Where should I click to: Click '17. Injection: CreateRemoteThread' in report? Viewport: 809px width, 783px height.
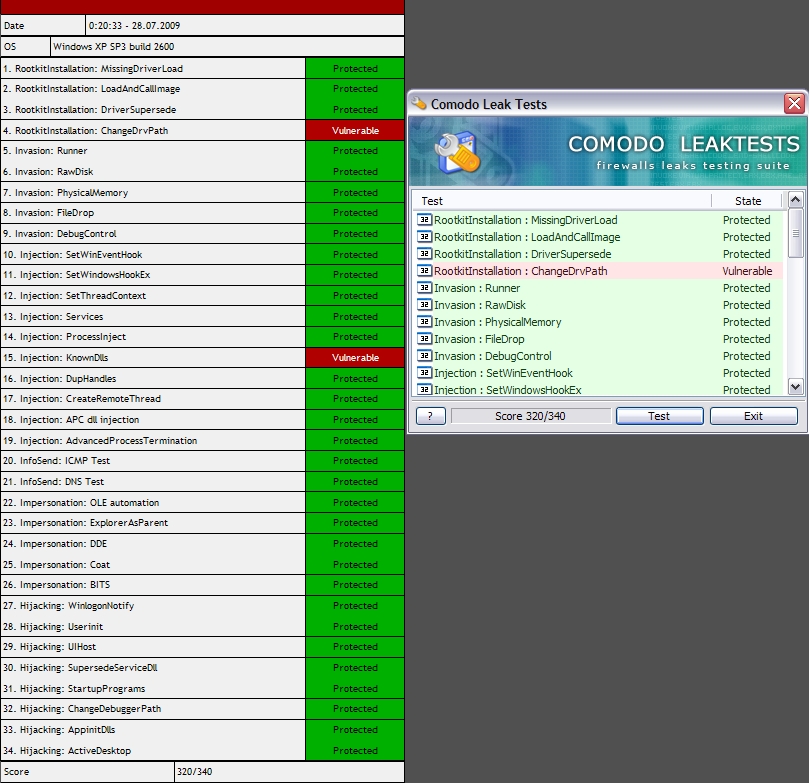(82, 399)
